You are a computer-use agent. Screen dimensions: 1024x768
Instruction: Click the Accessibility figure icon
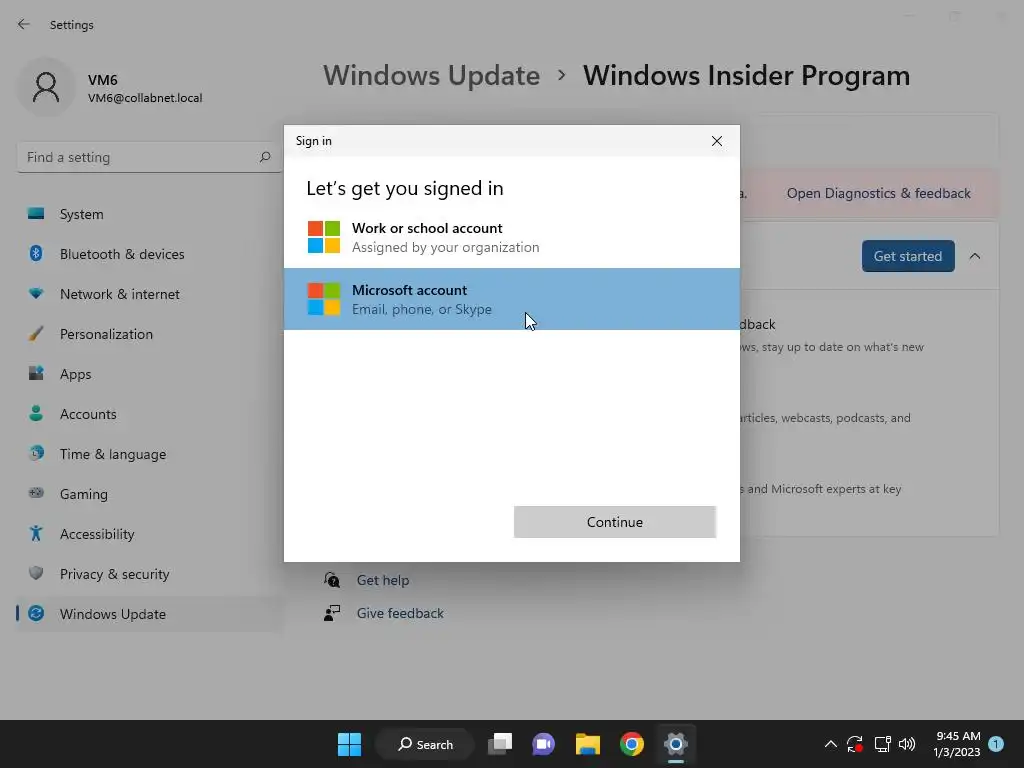[x=36, y=534]
